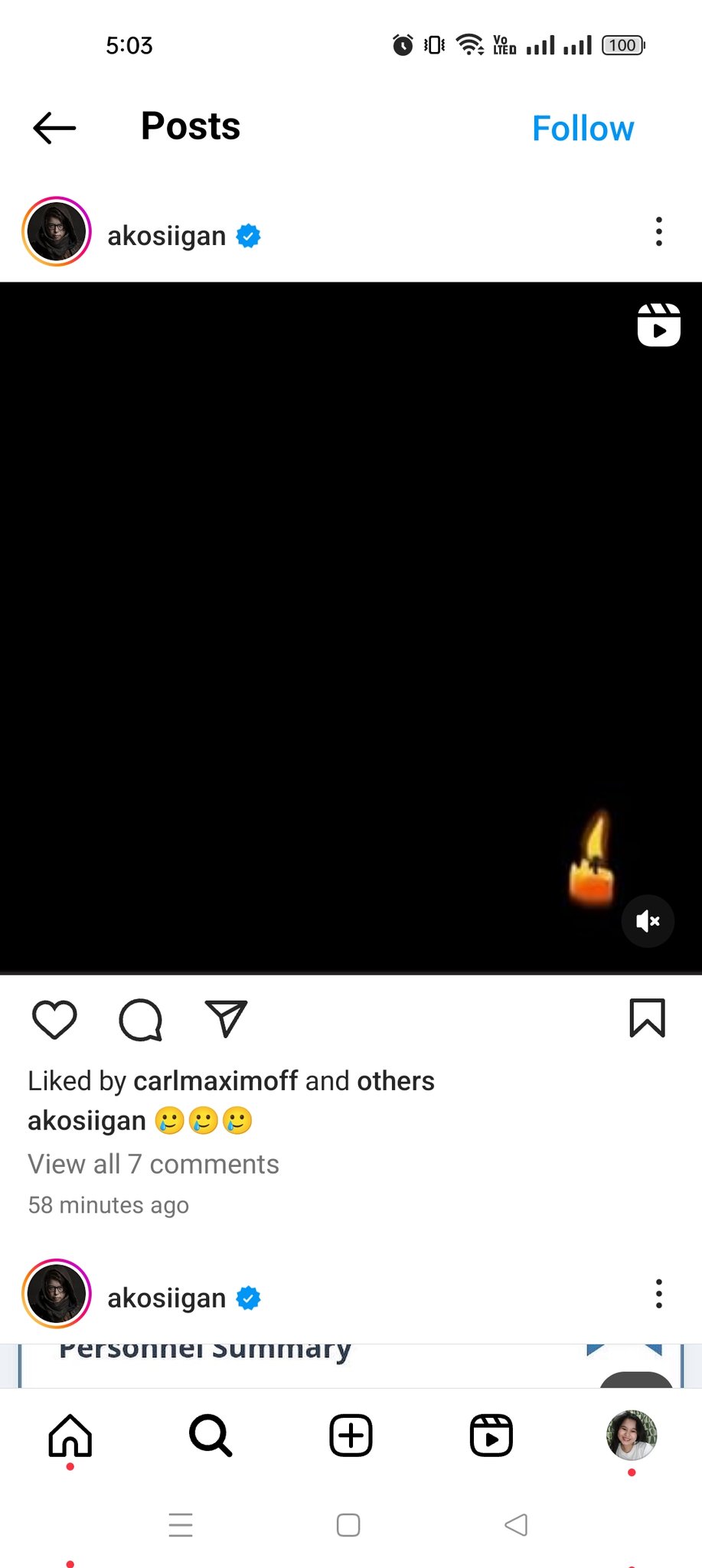Open your profile from bottom bar avatar
The height and width of the screenshot is (1568, 702).
[632, 1435]
